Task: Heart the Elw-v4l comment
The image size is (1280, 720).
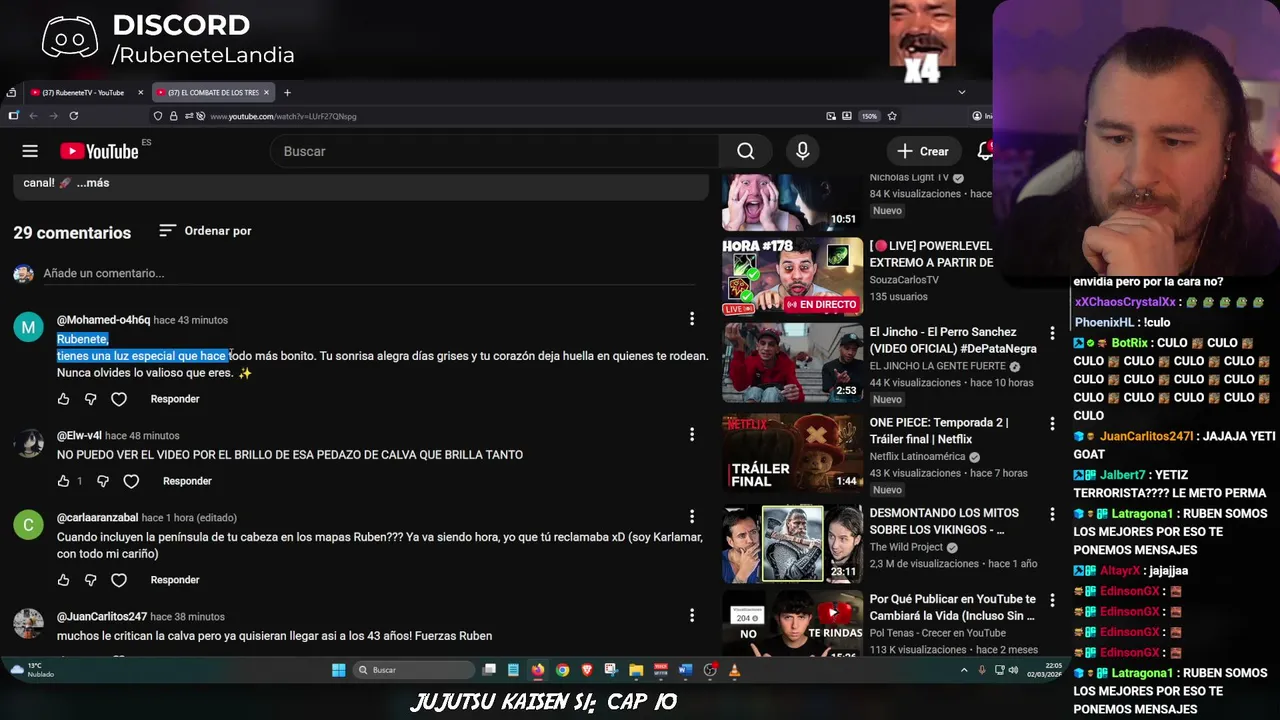Action: click(131, 481)
